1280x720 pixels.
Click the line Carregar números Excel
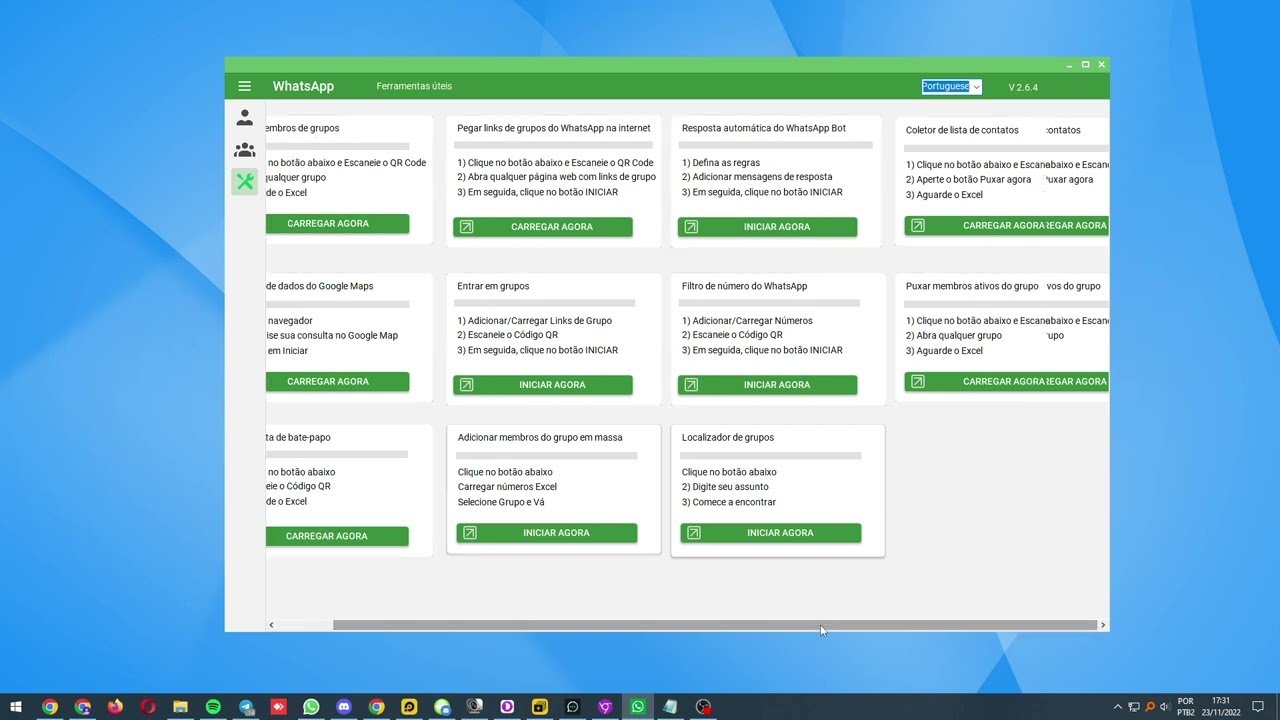(x=507, y=487)
